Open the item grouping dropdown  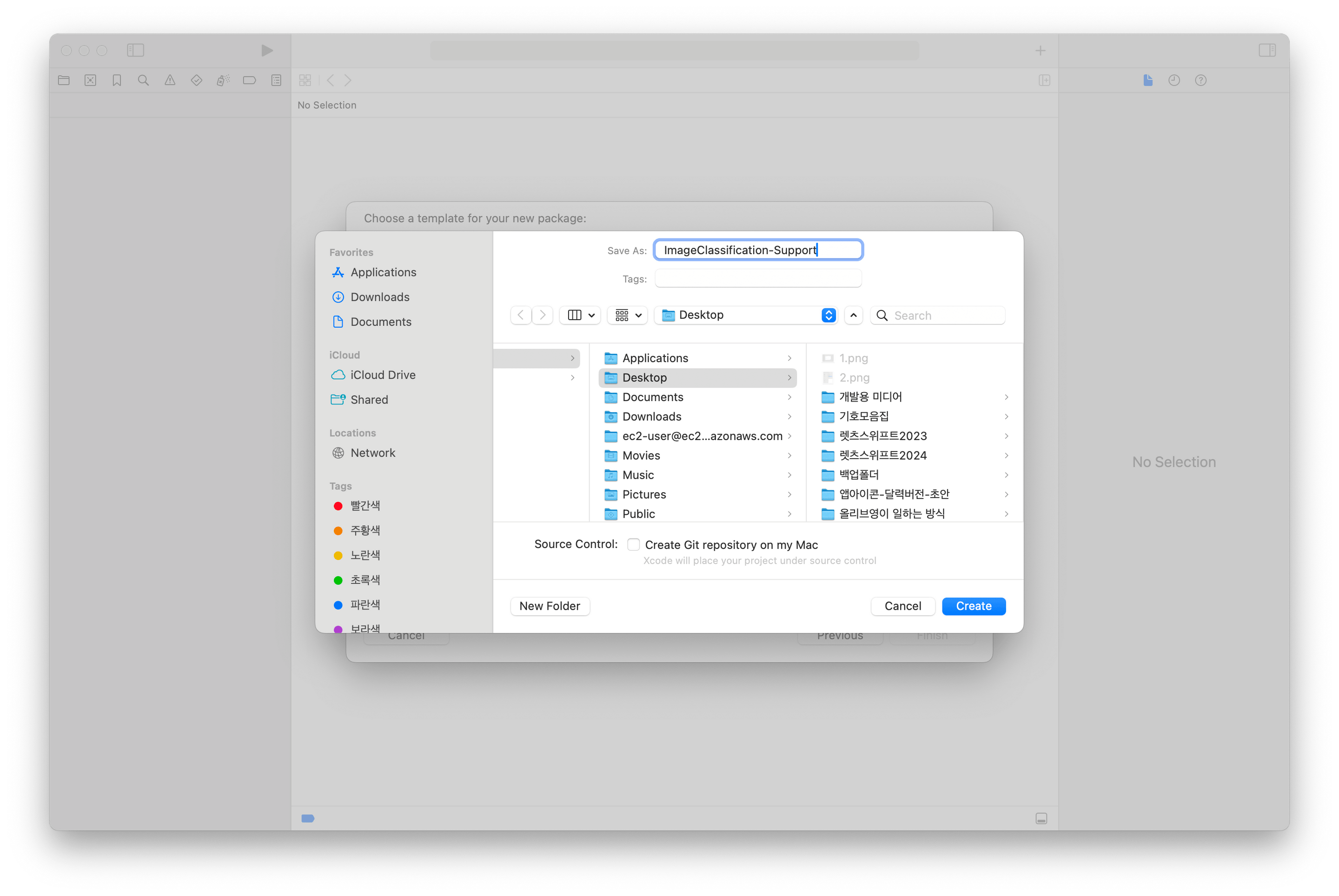coord(627,315)
